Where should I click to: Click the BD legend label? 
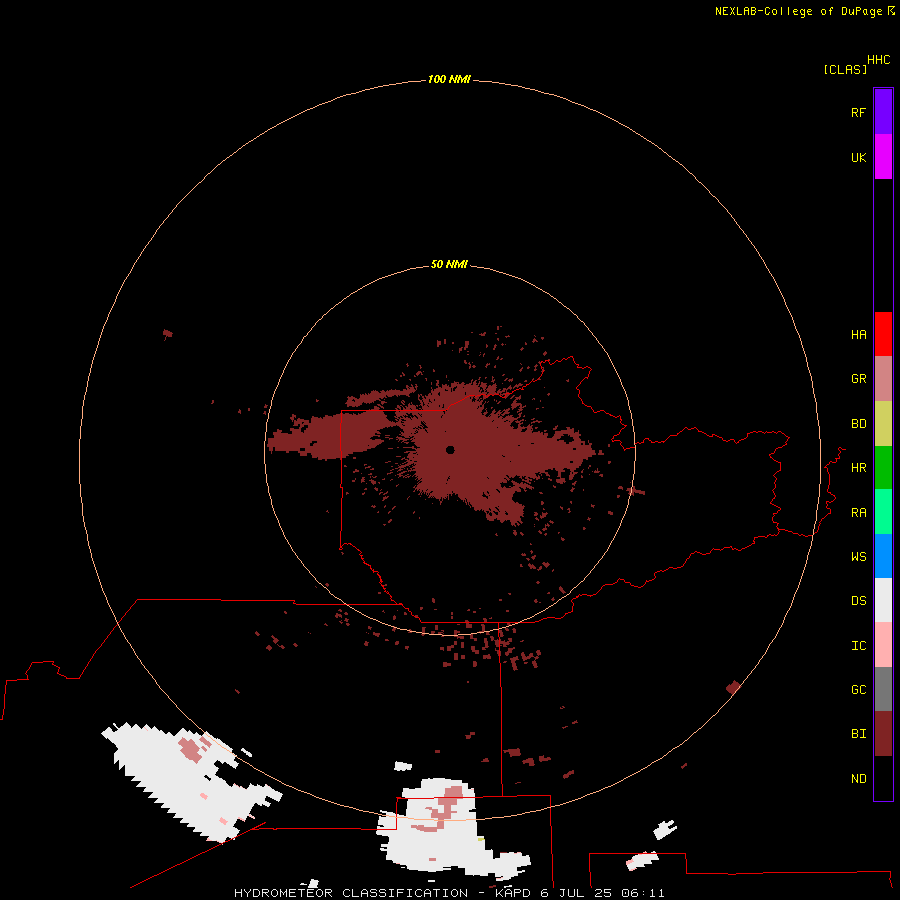pos(858,424)
